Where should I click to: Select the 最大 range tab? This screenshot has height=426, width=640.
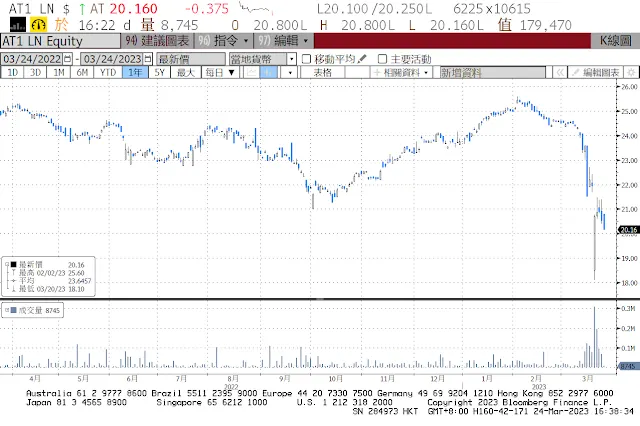click(x=186, y=73)
